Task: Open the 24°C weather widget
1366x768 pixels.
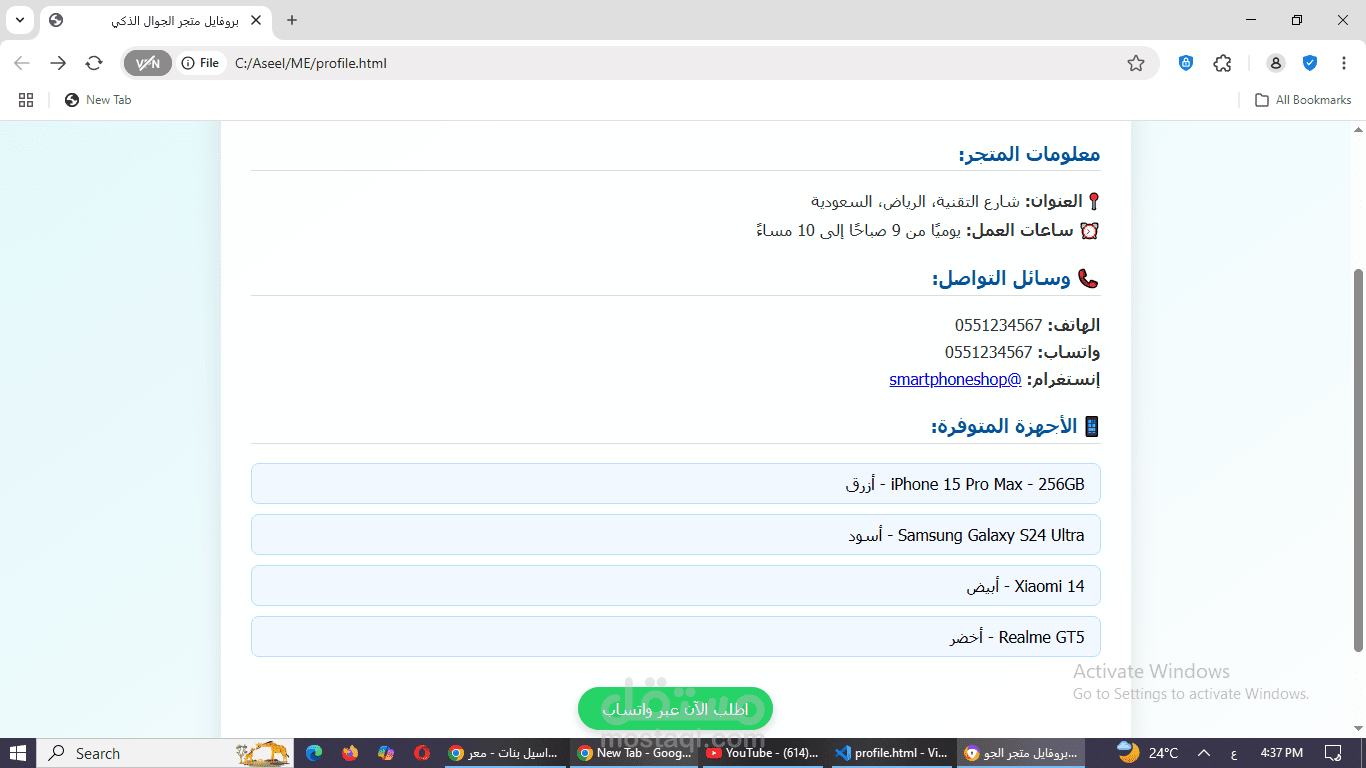Action: [1148, 753]
